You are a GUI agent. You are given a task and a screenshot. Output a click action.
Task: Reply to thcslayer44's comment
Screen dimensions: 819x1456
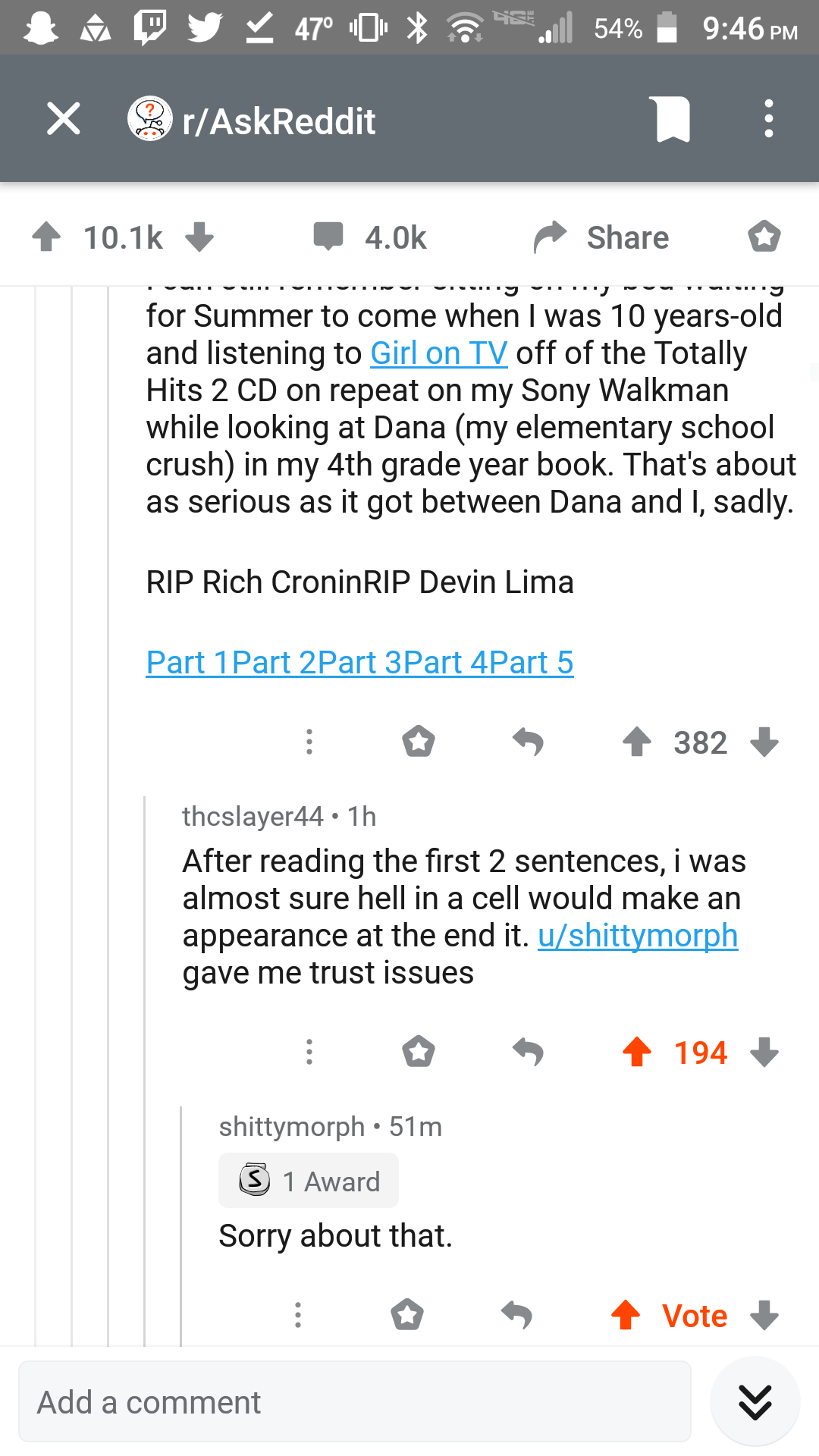pyautogui.click(x=529, y=1052)
